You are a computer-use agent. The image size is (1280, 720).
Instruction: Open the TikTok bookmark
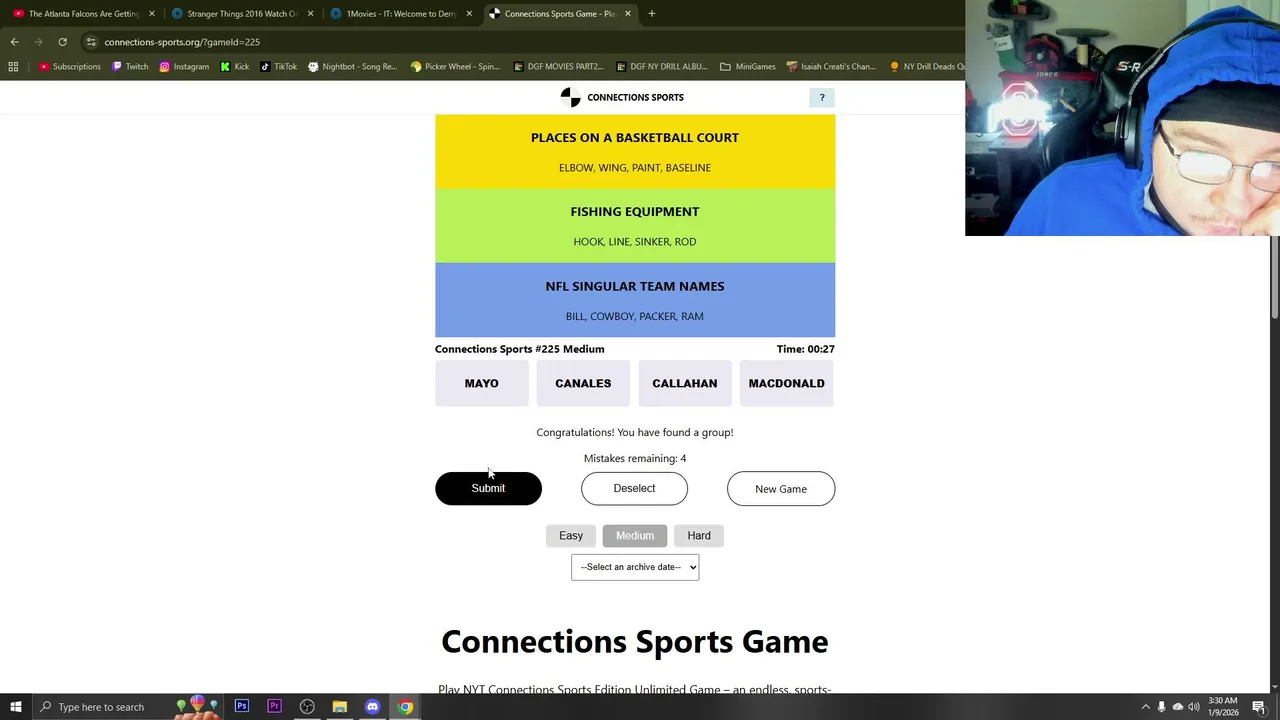pos(278,67)
